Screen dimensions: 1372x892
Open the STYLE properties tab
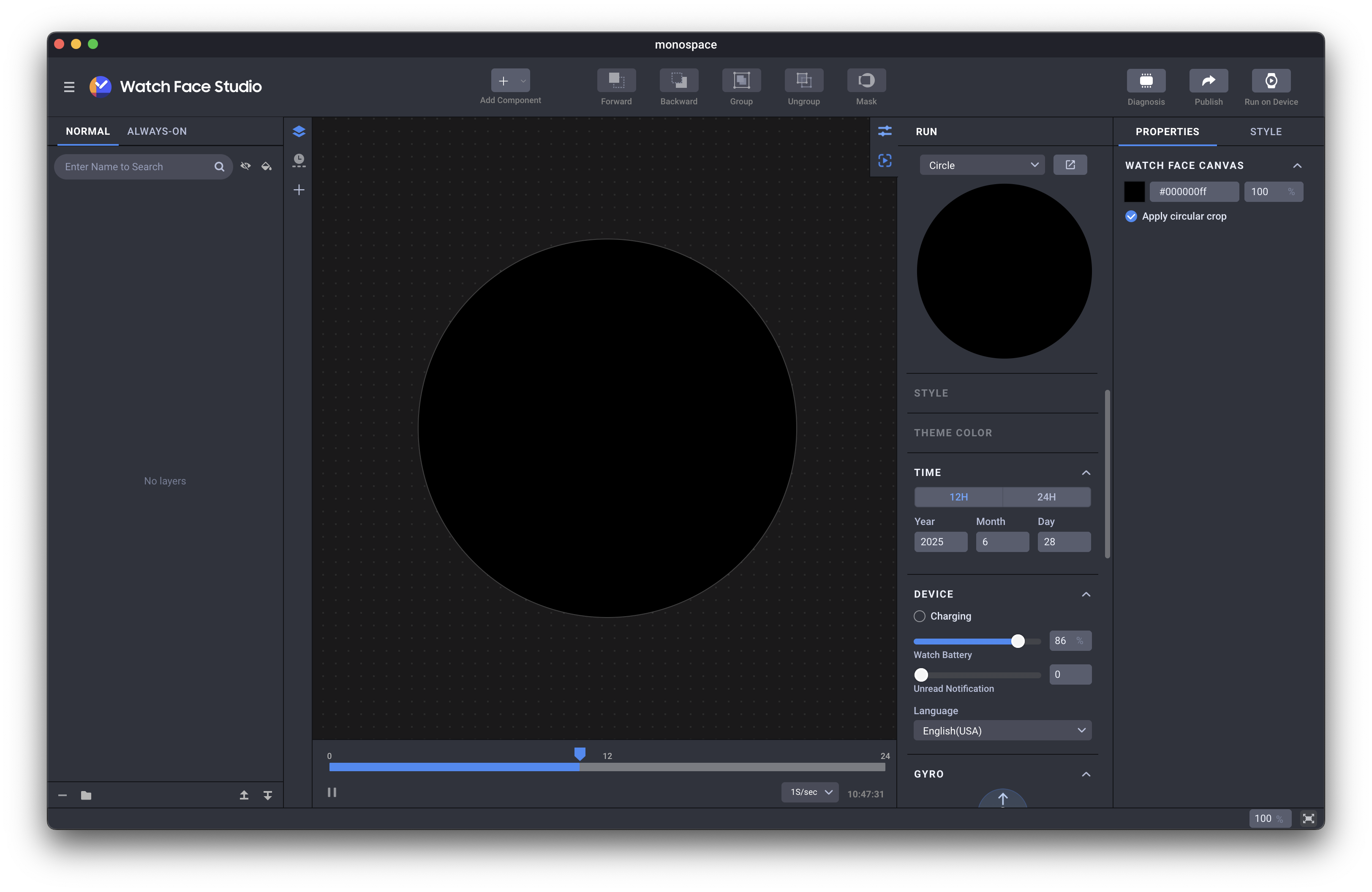pos(1266,132)
